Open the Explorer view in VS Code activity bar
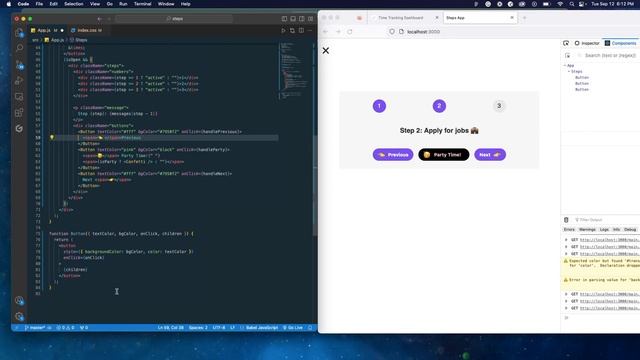 click(x=19, y=33)
